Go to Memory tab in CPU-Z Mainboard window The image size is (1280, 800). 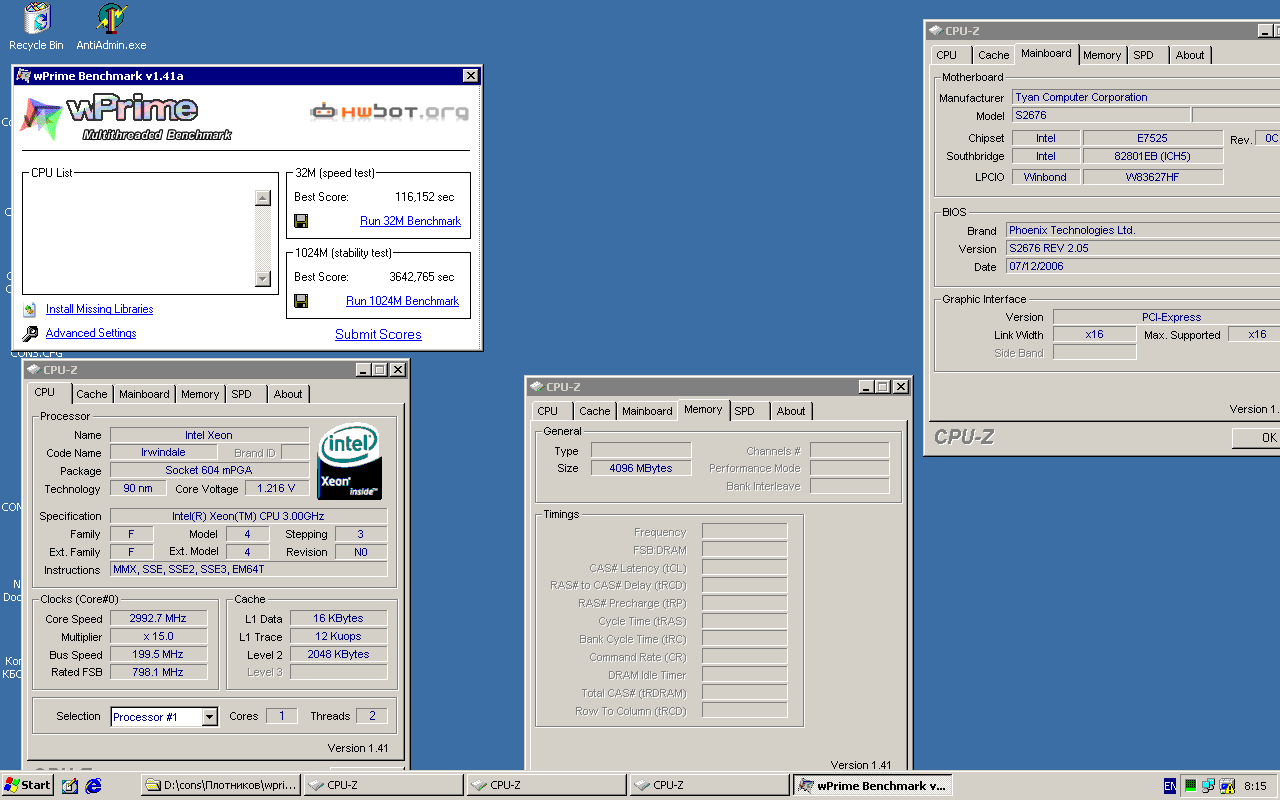point(1102,55)
